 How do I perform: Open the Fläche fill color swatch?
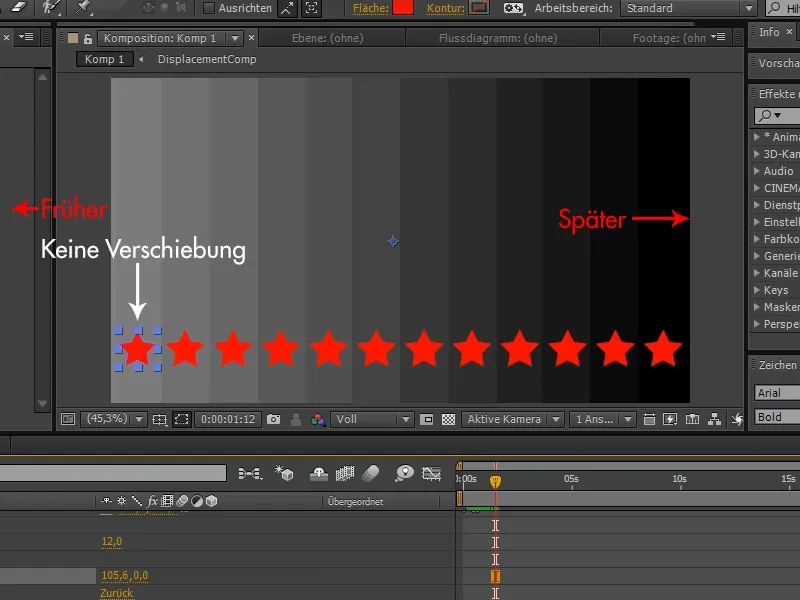pos(403,8)
